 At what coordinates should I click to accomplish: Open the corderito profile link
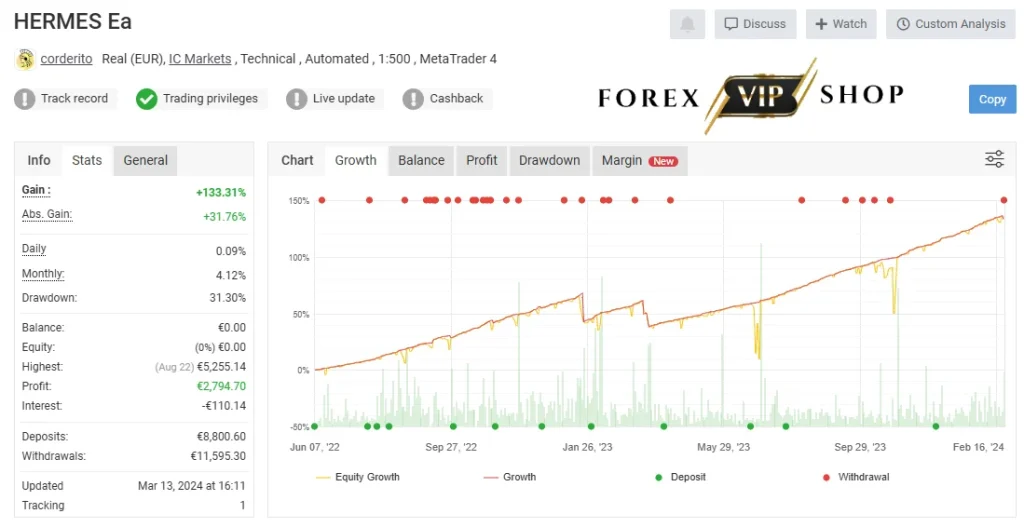[66, 59]
